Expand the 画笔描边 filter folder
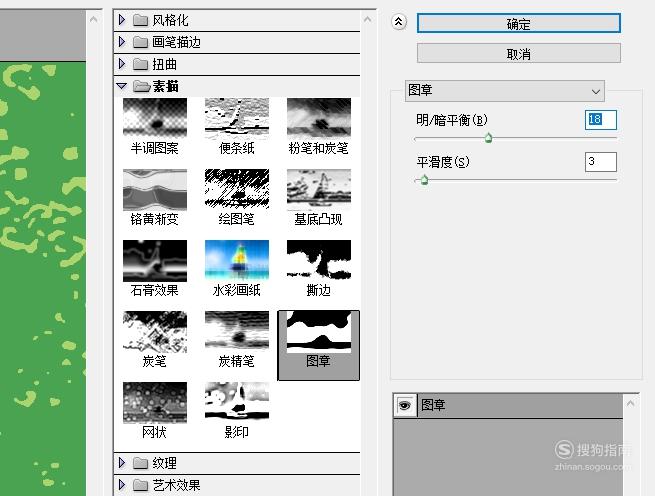Image resolution: width=655 pixels, height=496 pixels. coord(122,42)
